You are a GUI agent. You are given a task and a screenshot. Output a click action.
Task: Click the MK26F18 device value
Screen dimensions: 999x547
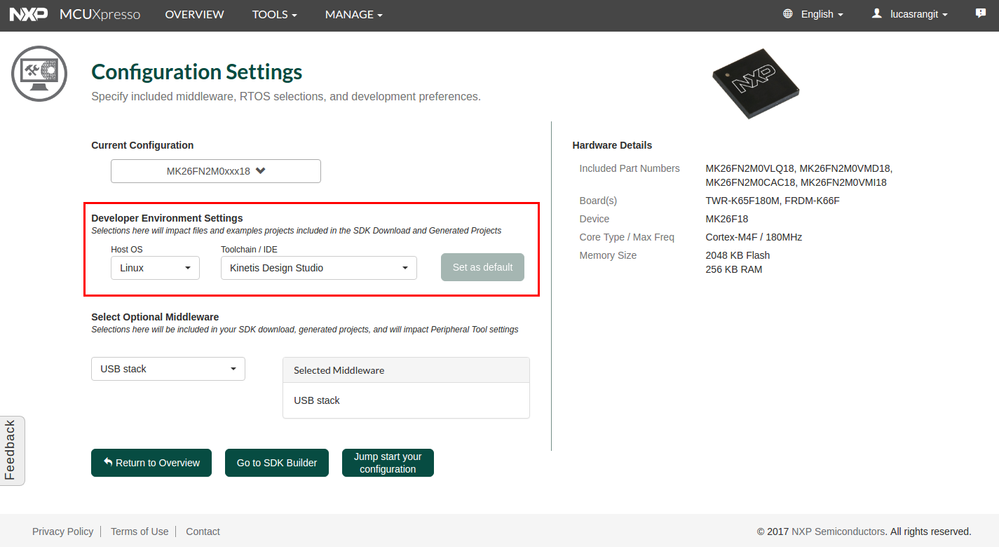tap(726, 219)
